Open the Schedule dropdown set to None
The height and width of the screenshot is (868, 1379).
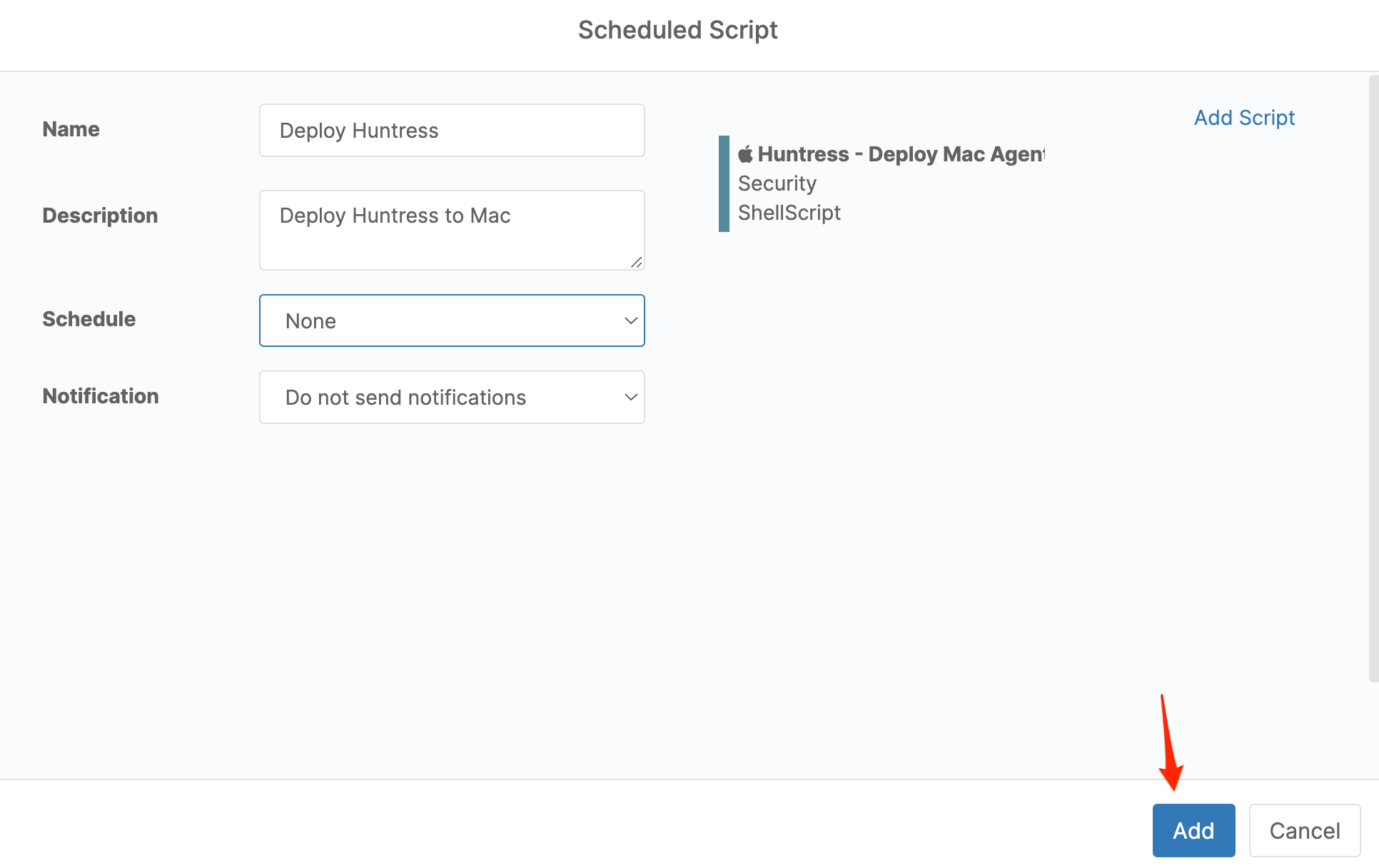(x=452, y=321)
